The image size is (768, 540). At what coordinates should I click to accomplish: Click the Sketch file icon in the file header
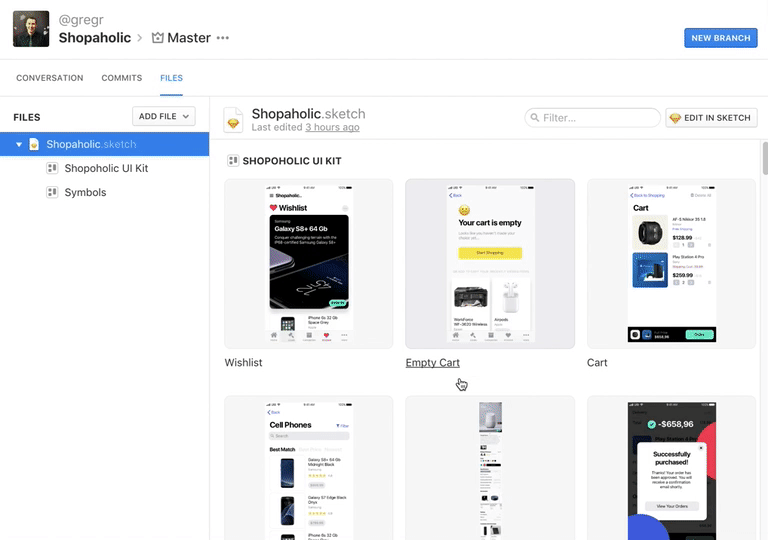233,120
